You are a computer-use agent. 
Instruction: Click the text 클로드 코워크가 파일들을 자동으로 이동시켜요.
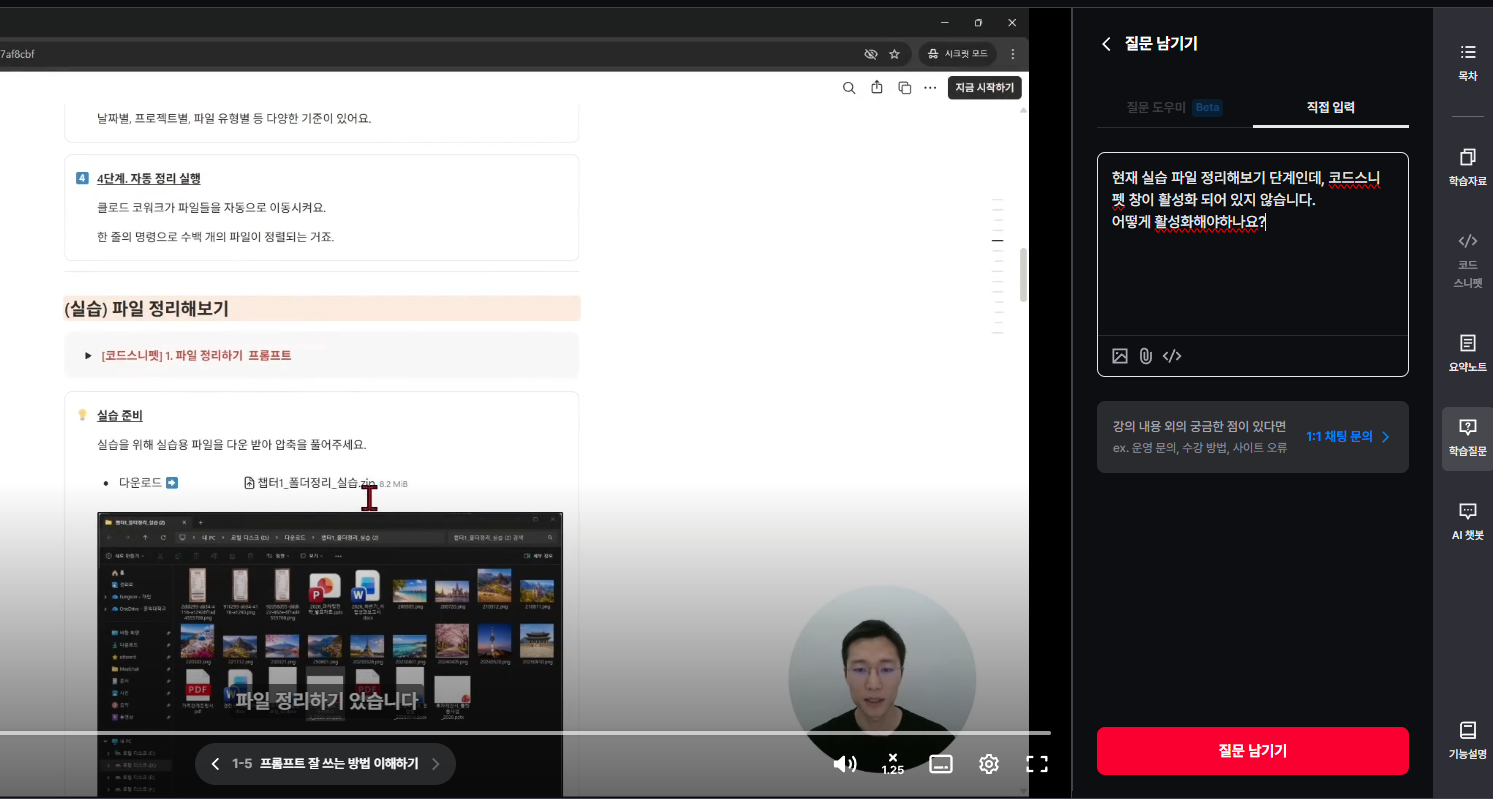coord(211,208)
